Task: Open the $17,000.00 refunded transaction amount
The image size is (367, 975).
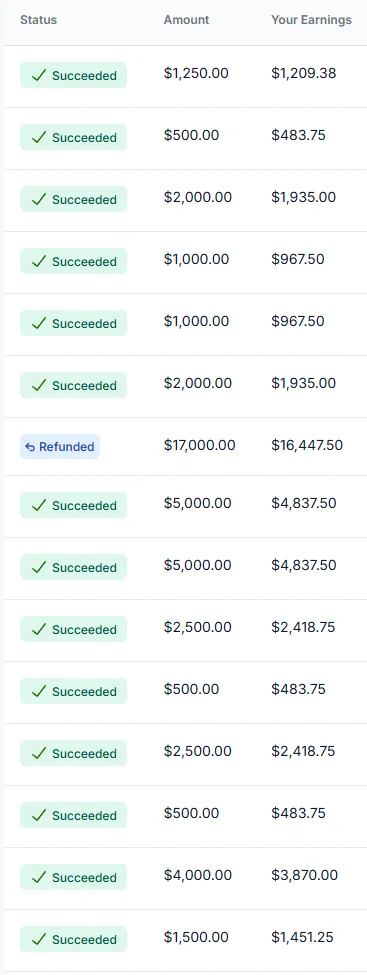Action: (x=200, y=445)
